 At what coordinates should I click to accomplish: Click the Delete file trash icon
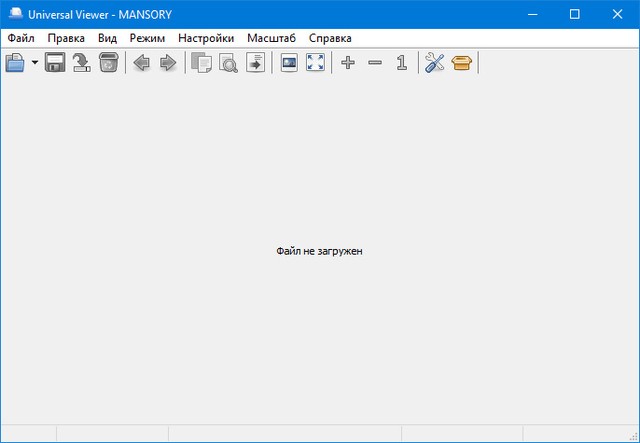(108, 63)
